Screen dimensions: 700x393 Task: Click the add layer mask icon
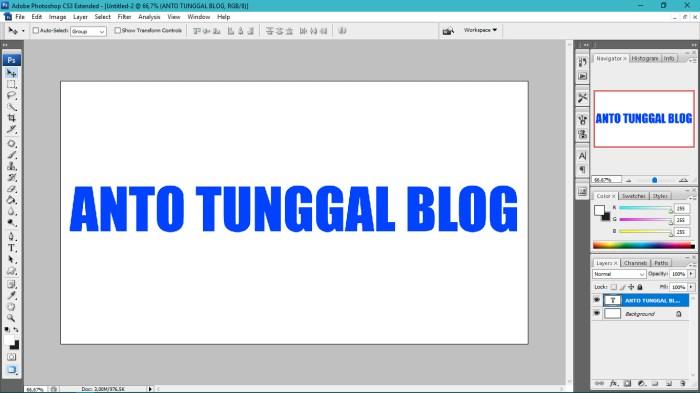click(x=627, y=383)
